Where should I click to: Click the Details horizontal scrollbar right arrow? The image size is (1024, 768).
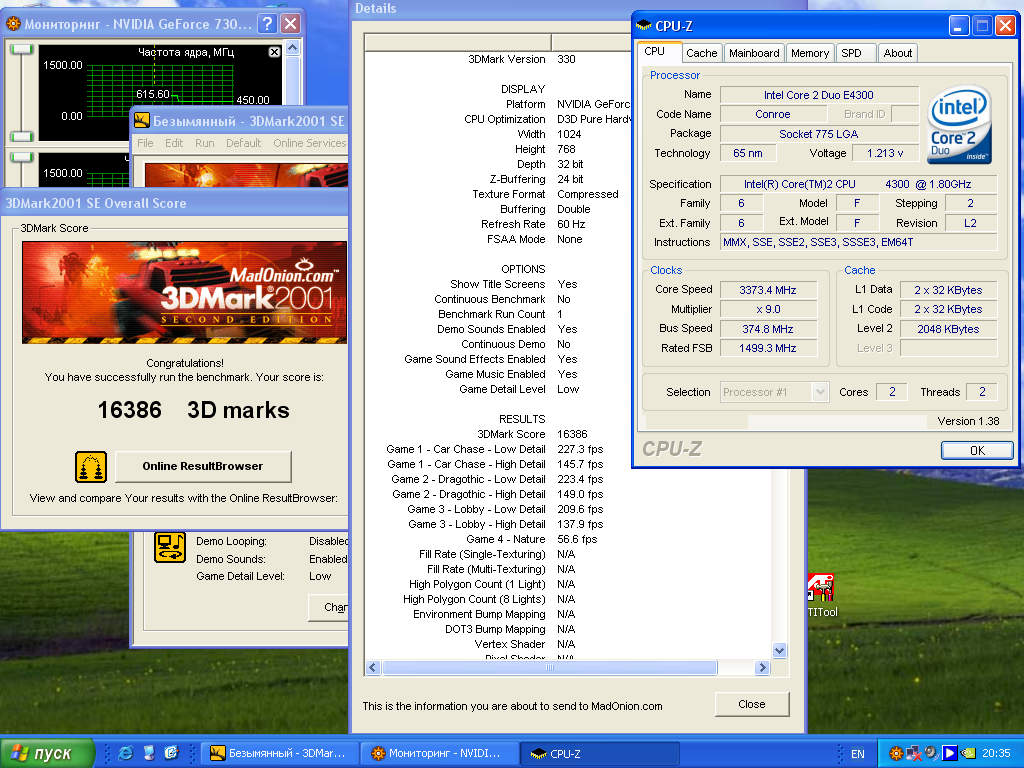761,667
